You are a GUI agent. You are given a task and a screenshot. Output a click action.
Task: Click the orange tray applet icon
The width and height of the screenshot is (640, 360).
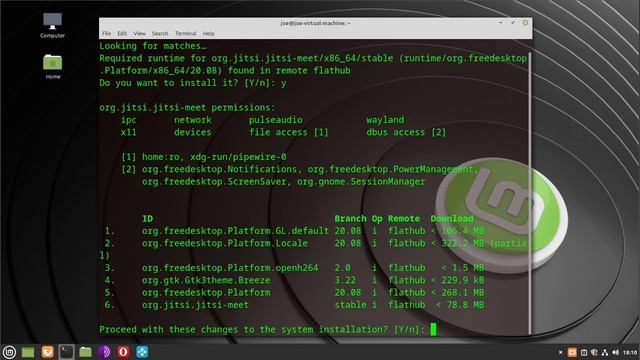click(x=572, y=352)
